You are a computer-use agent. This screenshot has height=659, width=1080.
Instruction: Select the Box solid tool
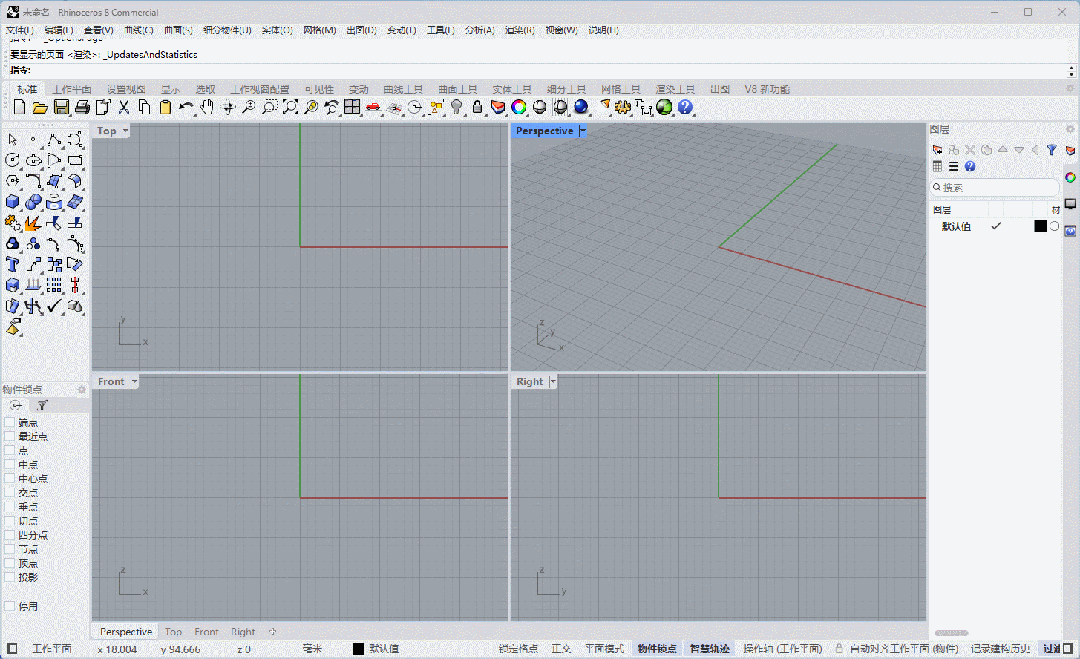(12, 202)
